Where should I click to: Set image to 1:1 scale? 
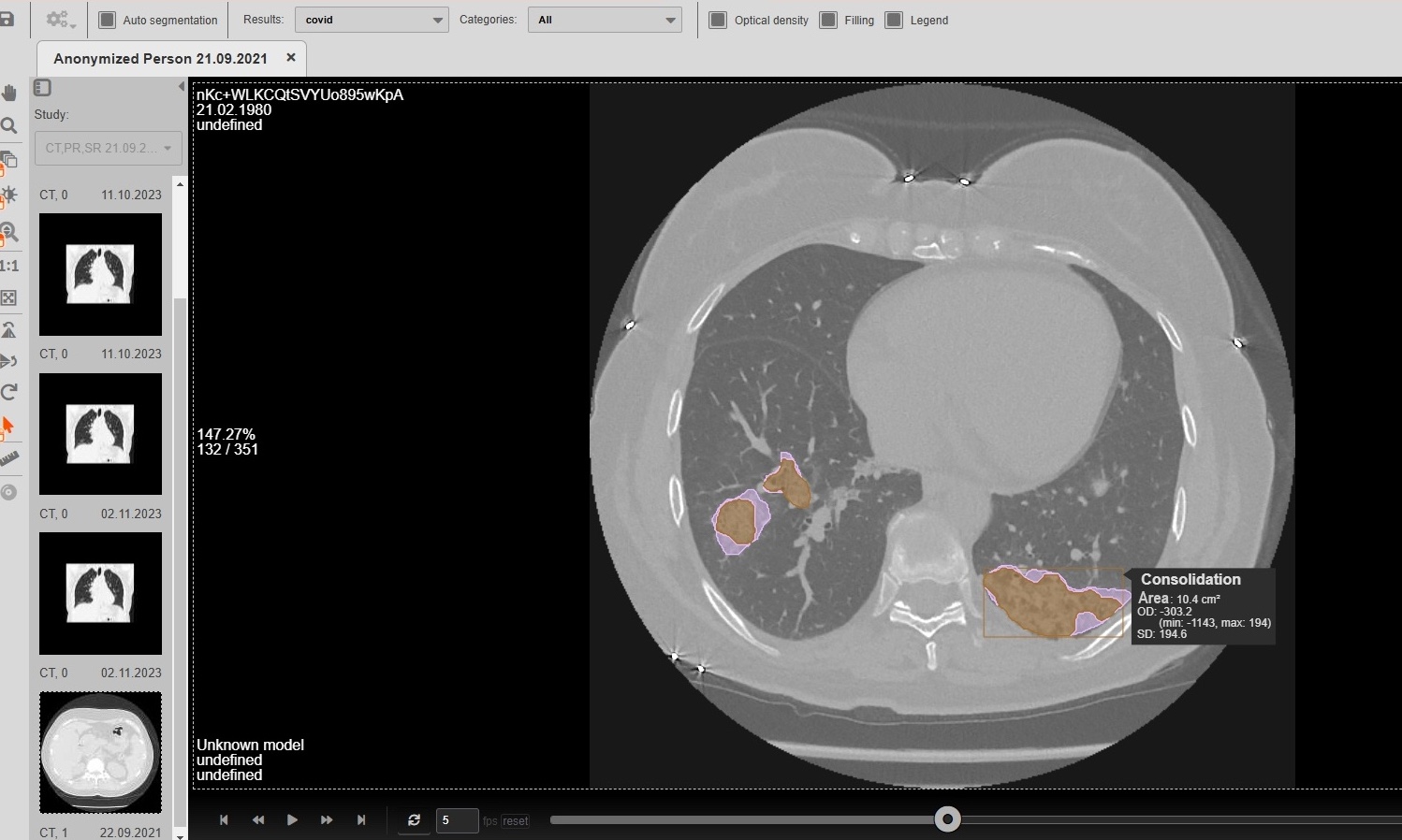tap(9, 266)
